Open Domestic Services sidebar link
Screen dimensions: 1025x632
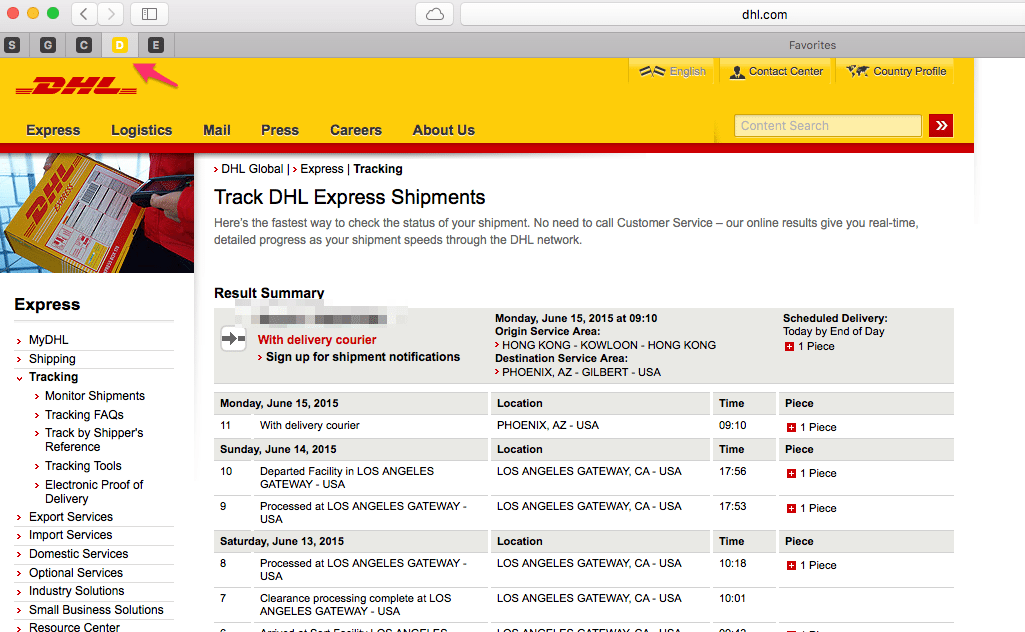tap(78, 554)
